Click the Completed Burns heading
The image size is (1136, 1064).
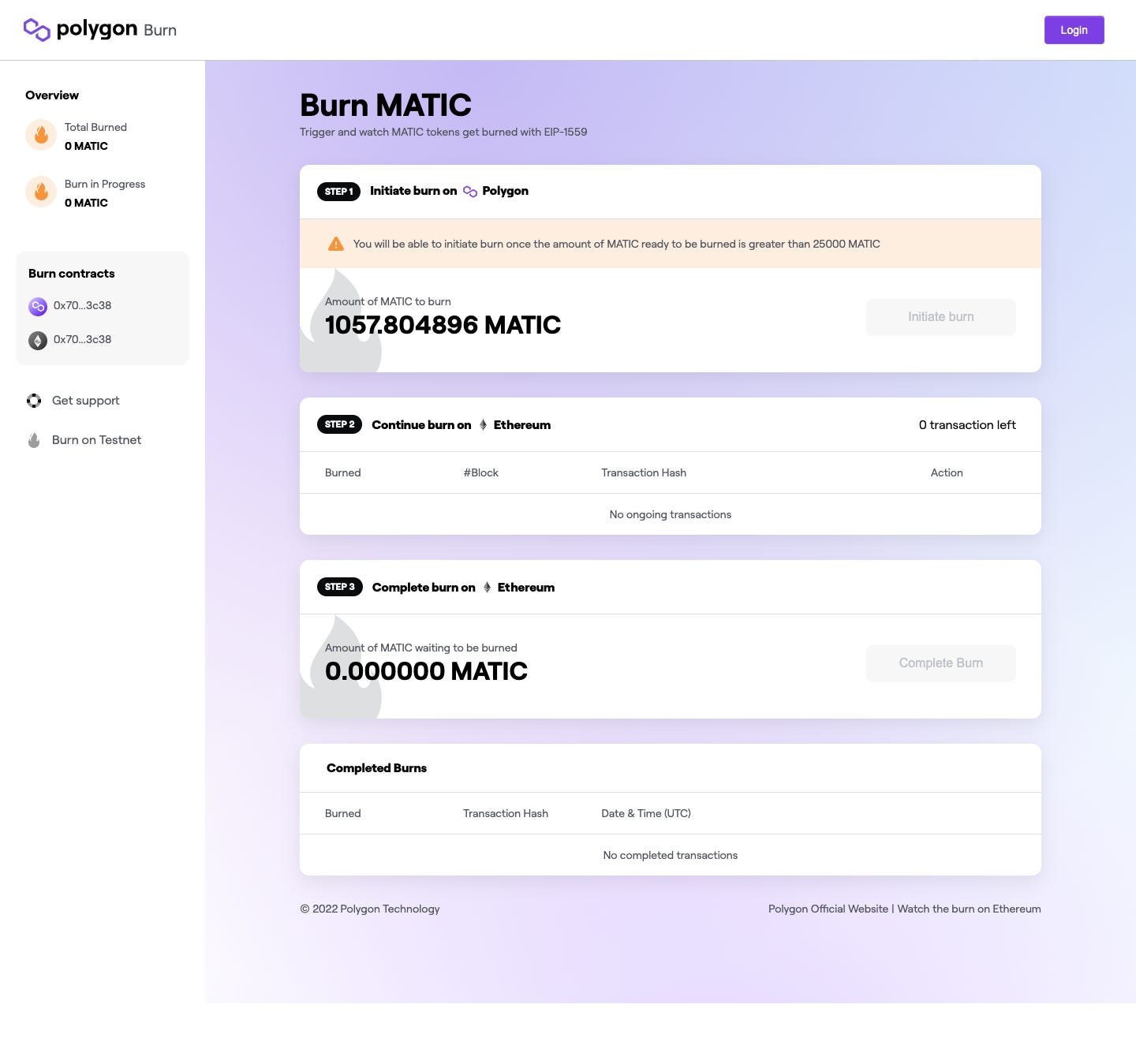point(376,768)
